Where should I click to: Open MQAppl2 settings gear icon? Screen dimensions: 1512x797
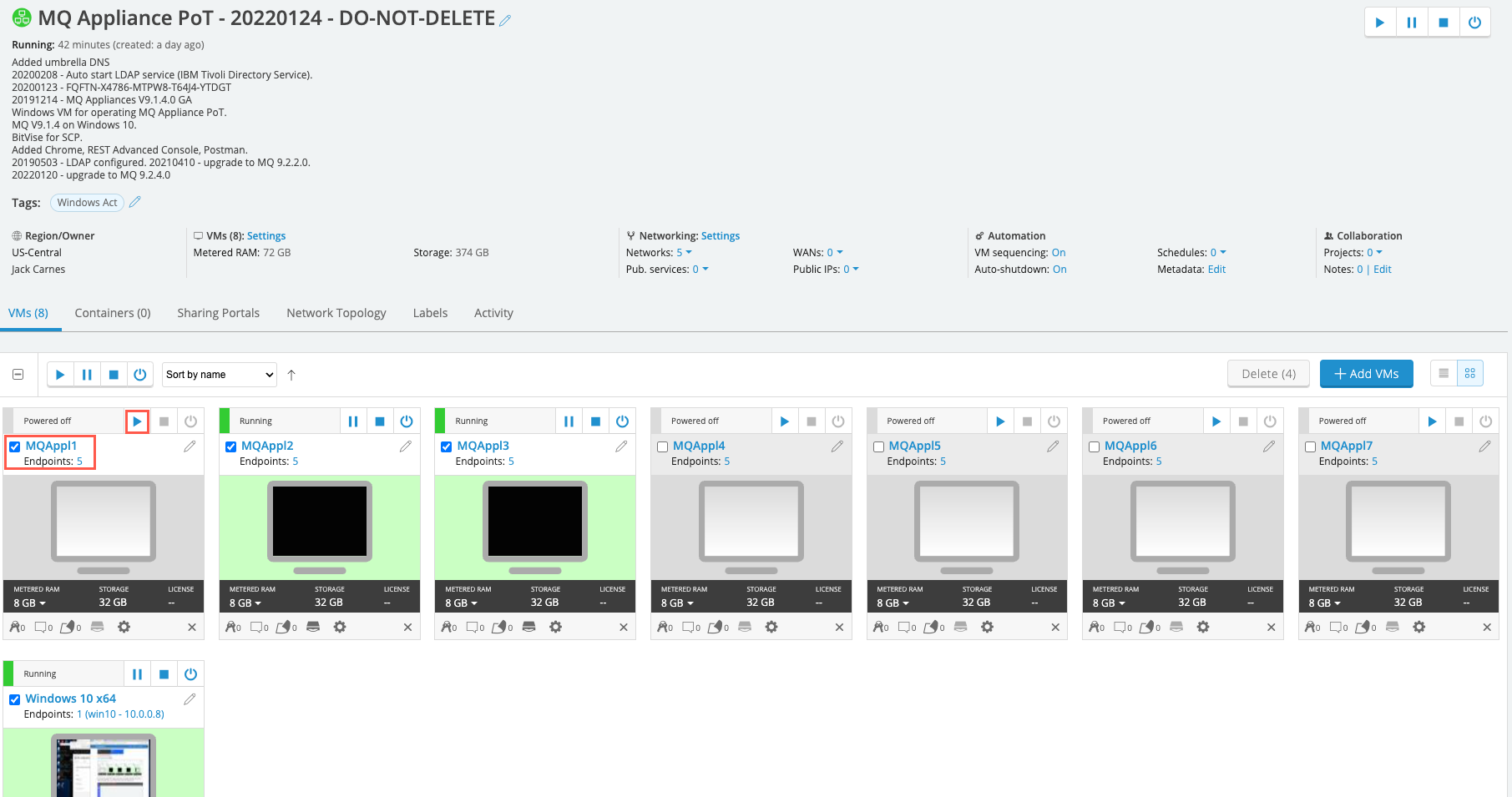point(340,627)
